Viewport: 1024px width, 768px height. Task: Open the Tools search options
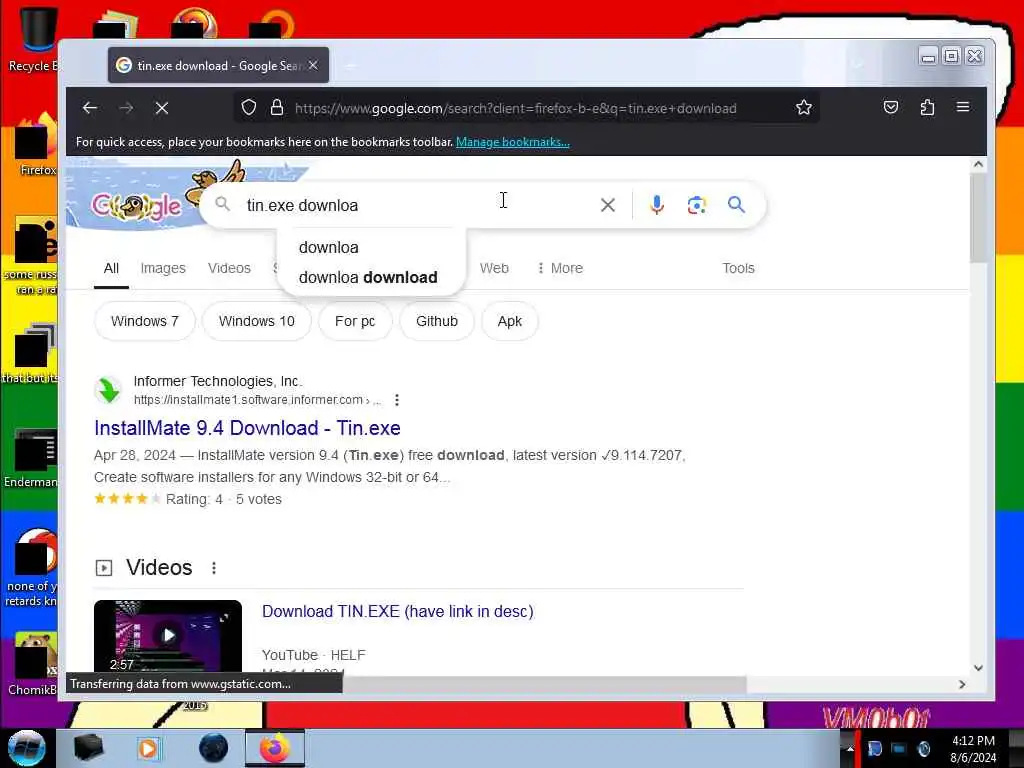(x=738, y=268)
